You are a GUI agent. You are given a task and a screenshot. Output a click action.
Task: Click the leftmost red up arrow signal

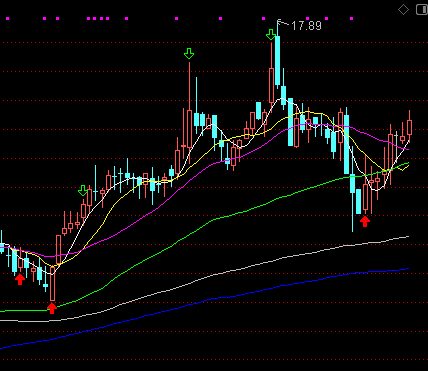click(x=20, y=279)
